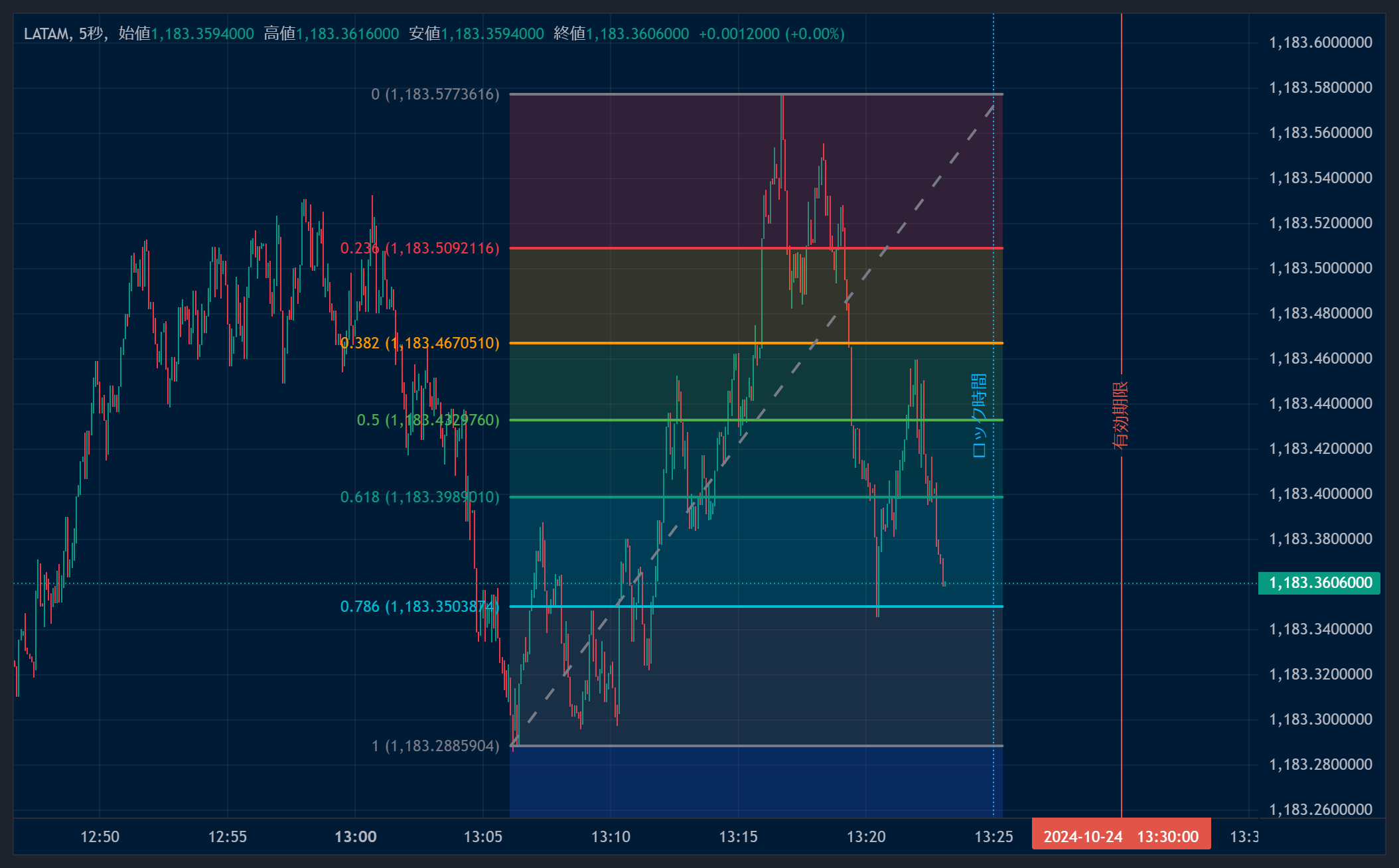Click the red 0.236 retracement line

[x=756, y=248]
